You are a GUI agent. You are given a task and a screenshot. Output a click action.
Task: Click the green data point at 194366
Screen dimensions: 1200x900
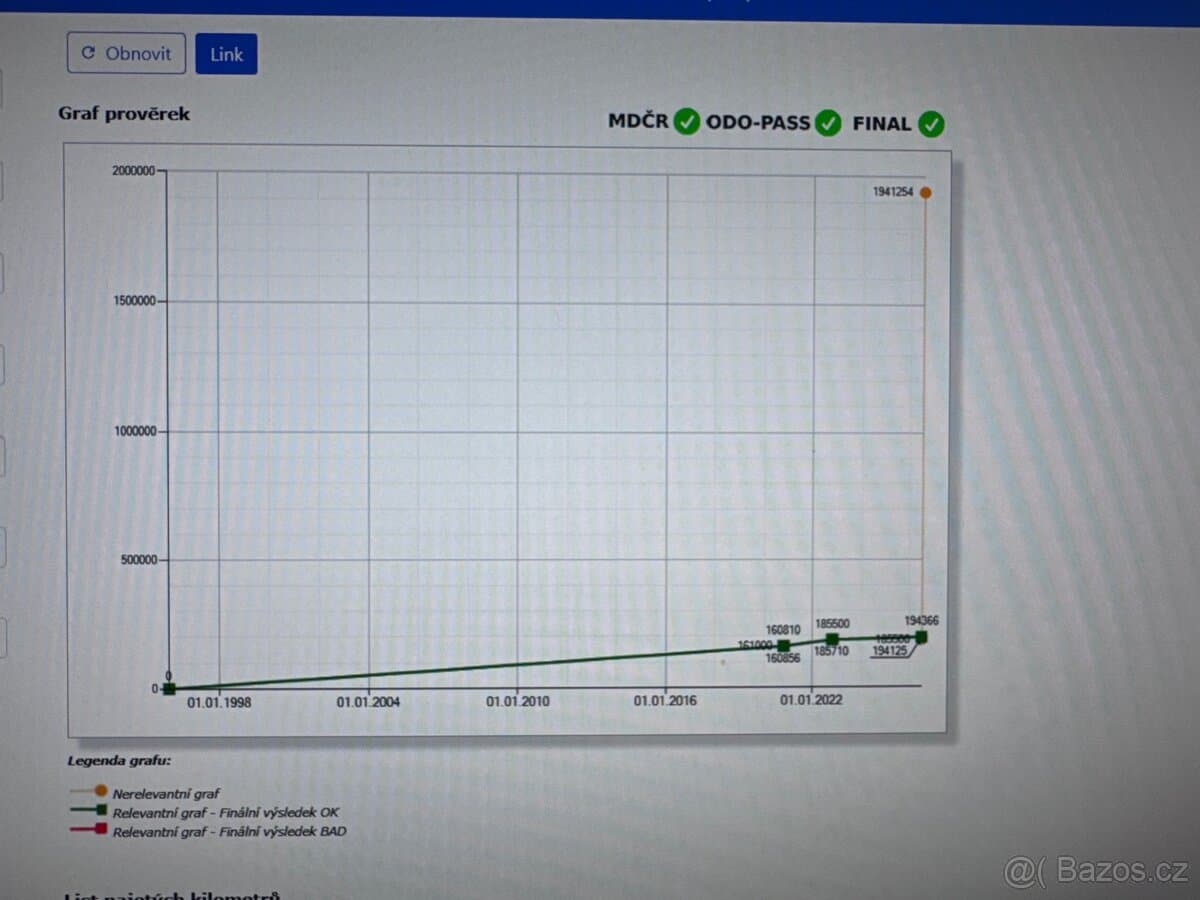pyautogui.click(x=921, y=637)
